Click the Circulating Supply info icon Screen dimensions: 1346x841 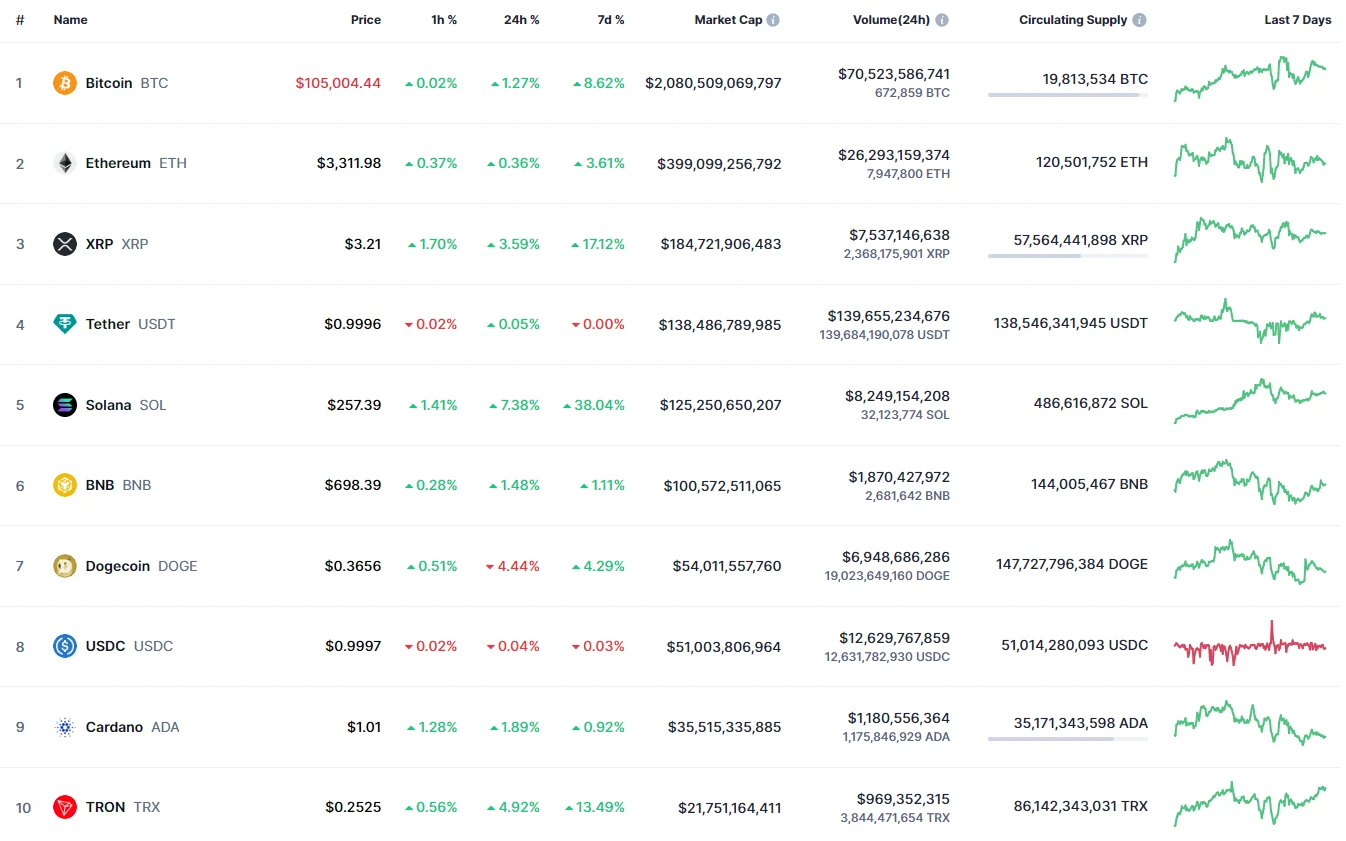[1140, 20]
